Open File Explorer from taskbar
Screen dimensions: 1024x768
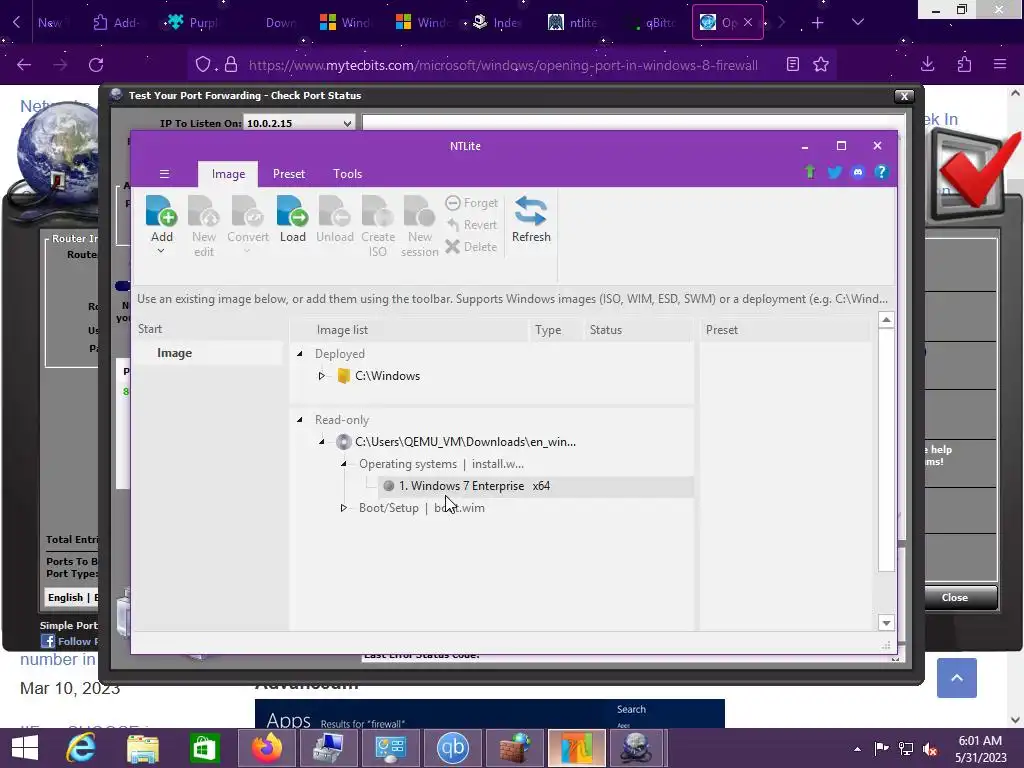click(142, 748)
